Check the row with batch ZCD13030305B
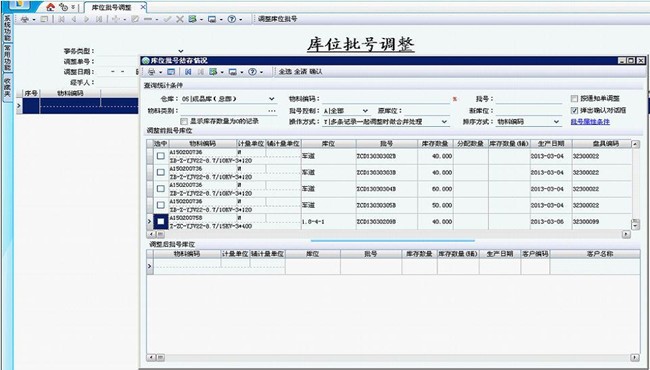This screenshot has height=370, width=650. tap(161, 205)
